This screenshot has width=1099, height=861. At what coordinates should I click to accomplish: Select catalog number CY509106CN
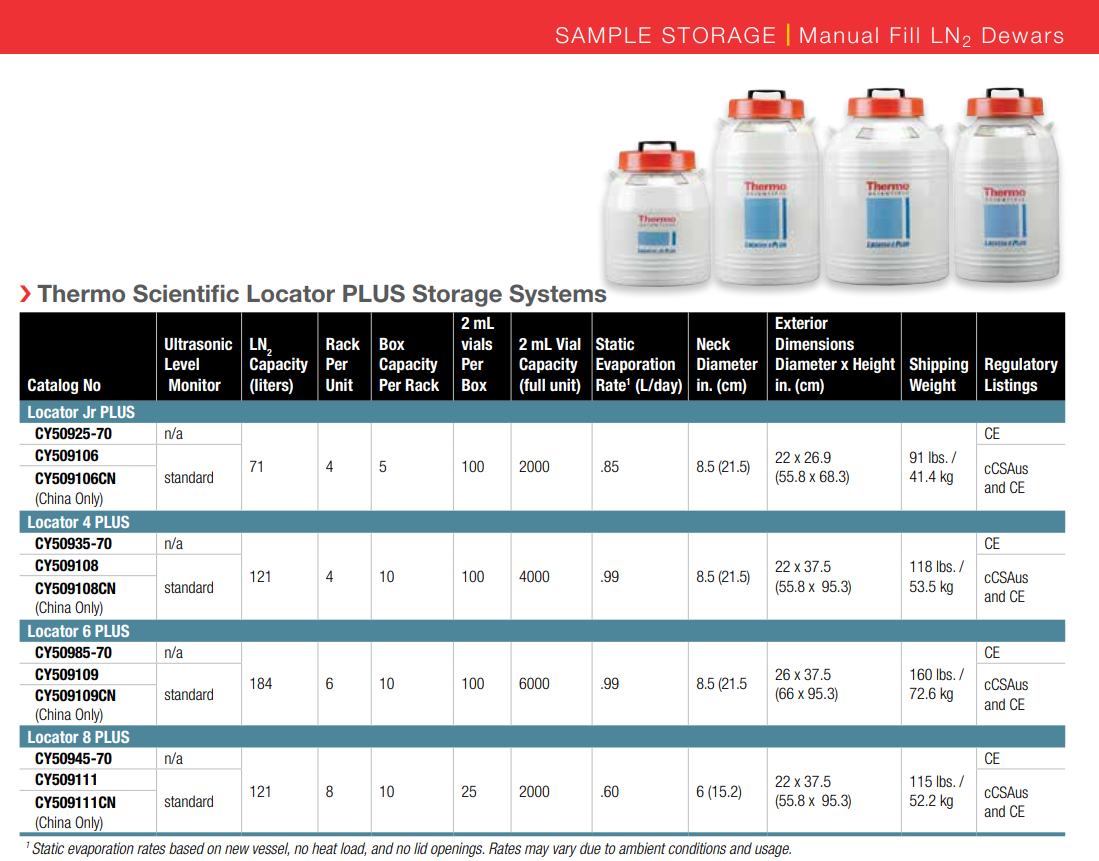(x=75, y=479)
